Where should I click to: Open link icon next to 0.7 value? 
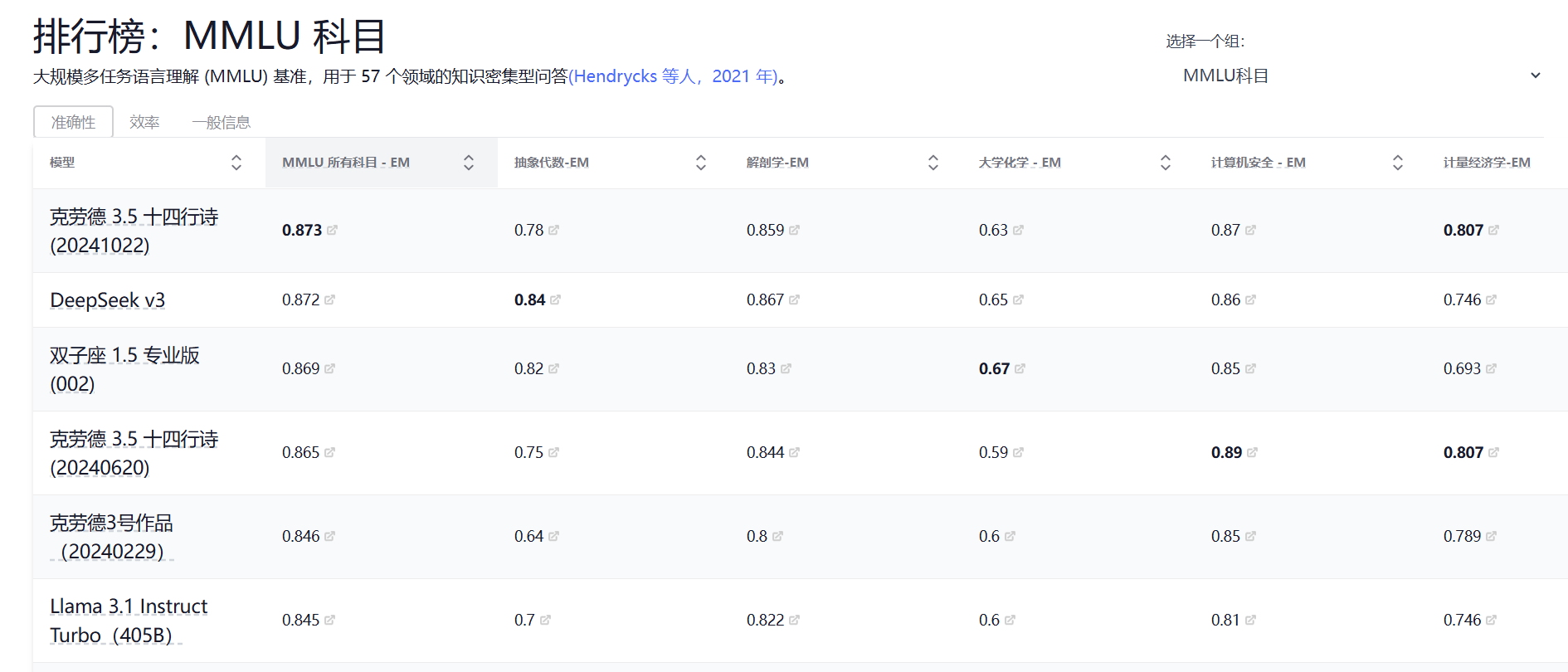point(545,620)
